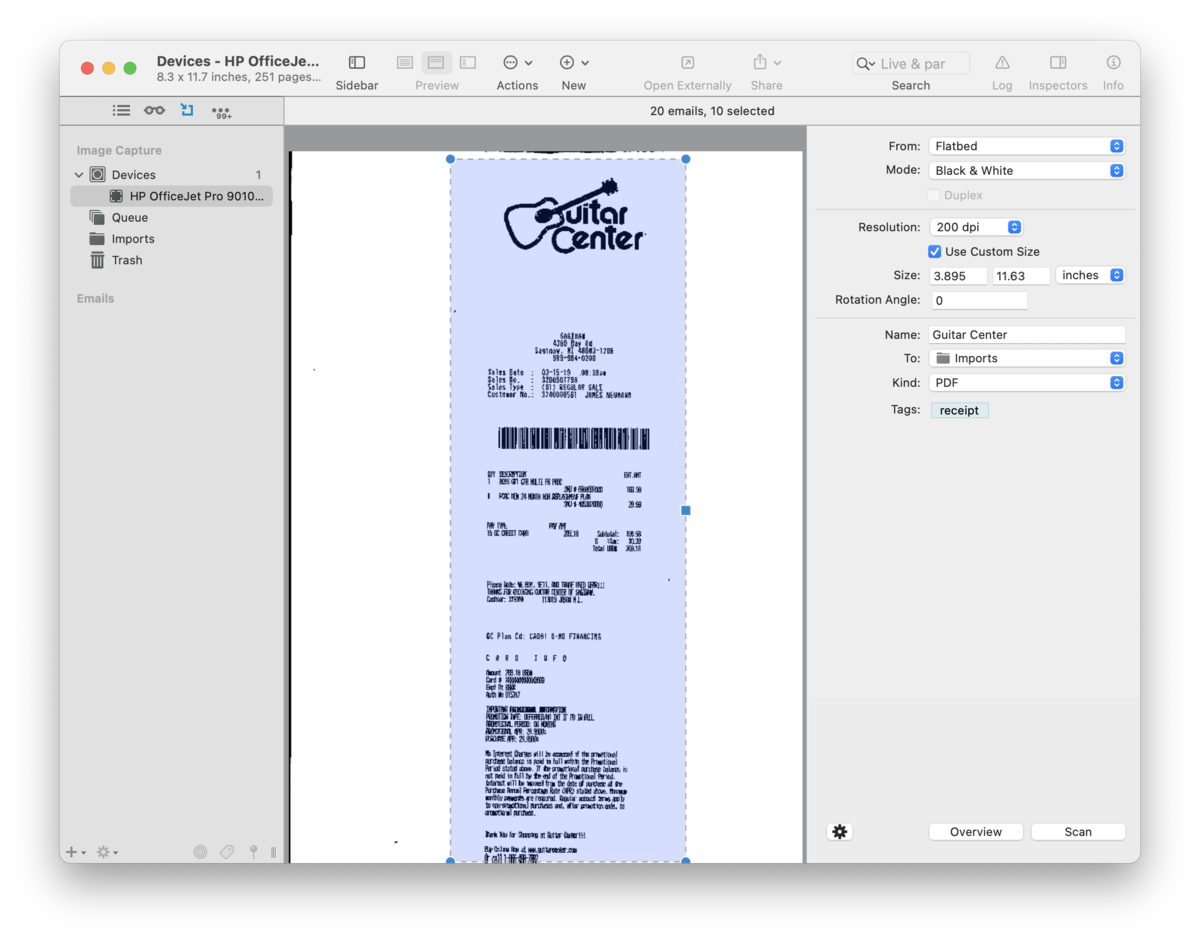Open the Mode dropdown
The image size is (1200, 942).
click(1027, 171)
